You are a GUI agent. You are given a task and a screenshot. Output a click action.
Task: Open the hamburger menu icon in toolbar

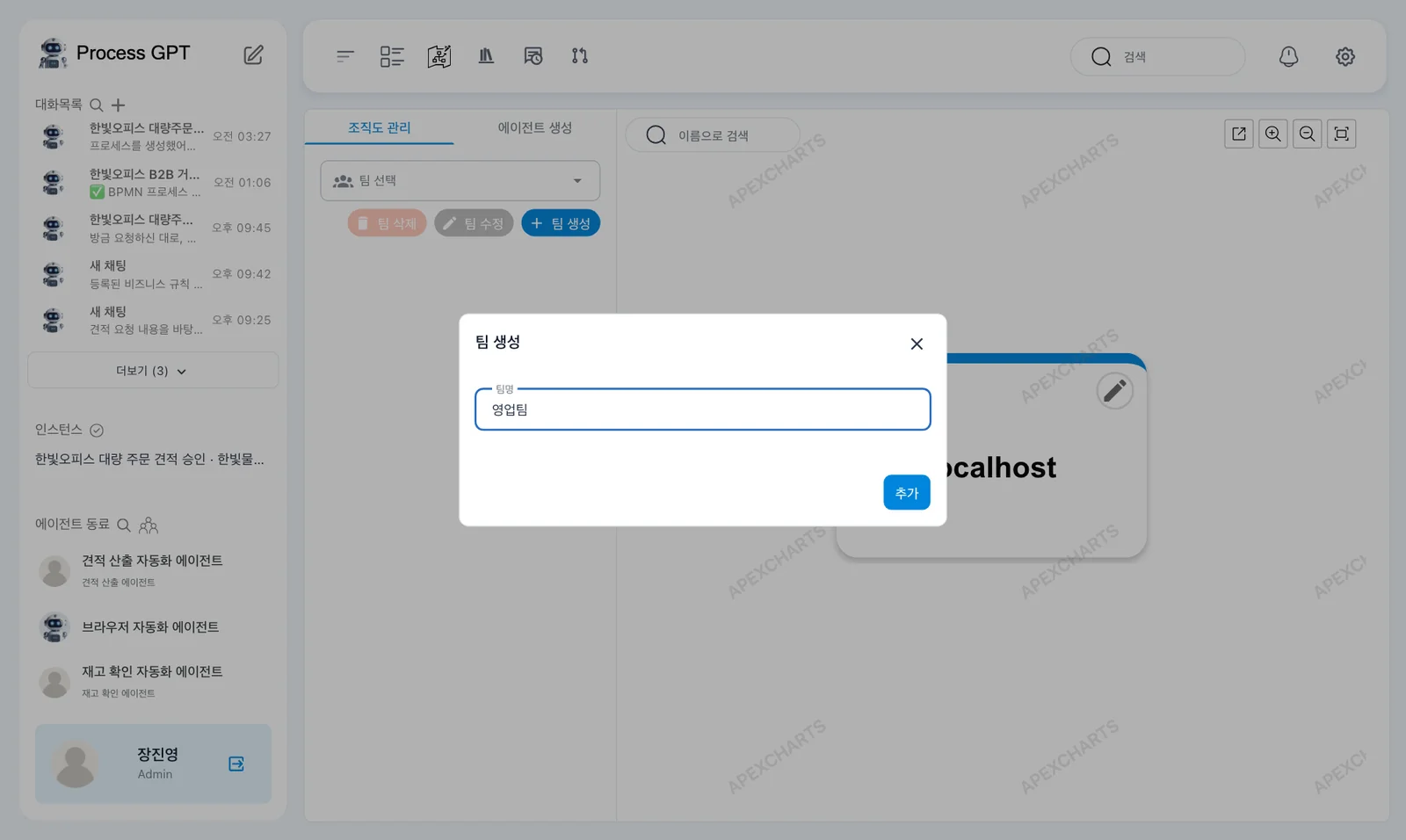pyautogui.click(x=345, y=56)
